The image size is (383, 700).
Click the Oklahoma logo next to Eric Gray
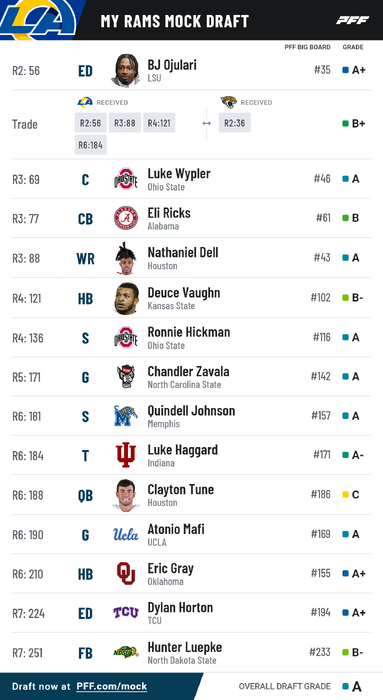[125, 574]
